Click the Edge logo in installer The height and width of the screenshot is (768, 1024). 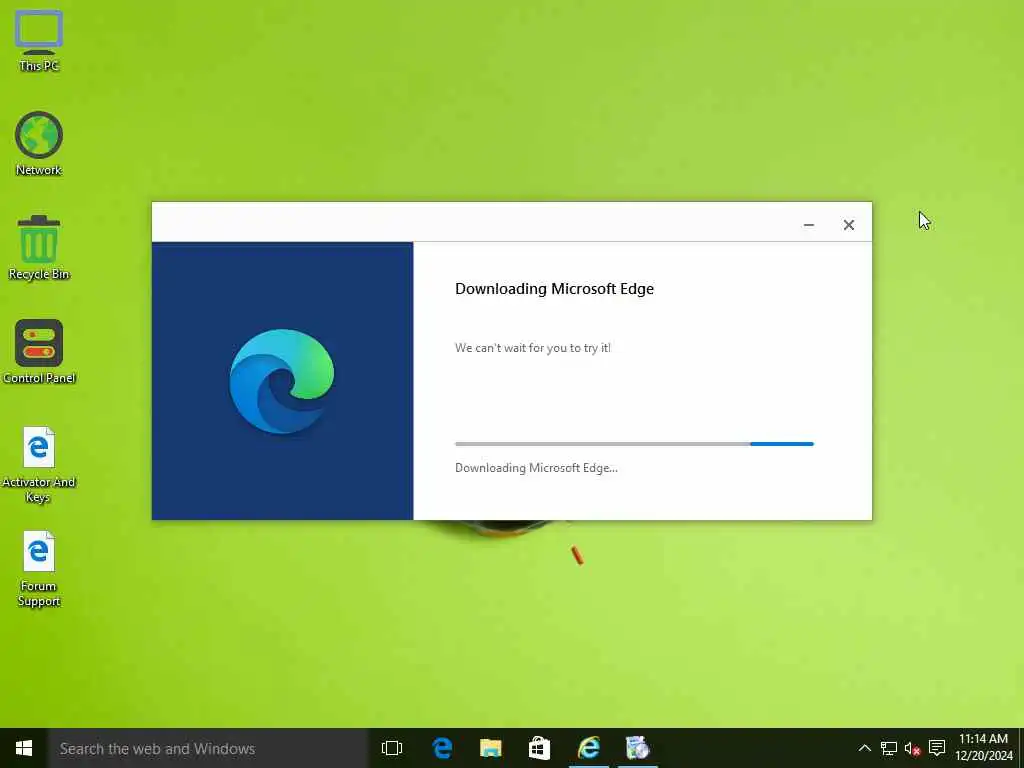[281, 381]
